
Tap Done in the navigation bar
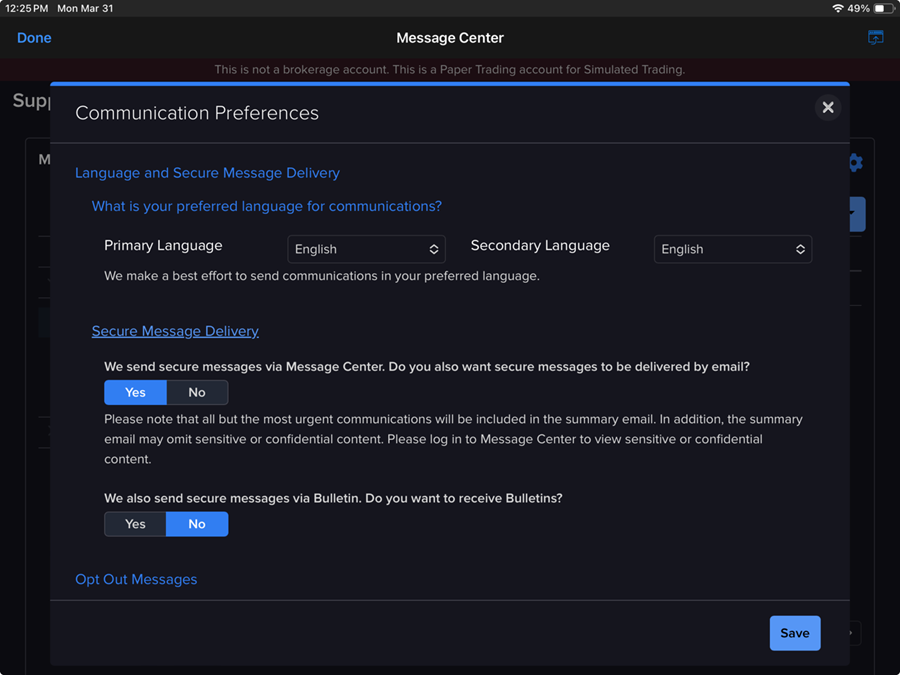pyautogui.click(x=34, y=37)
